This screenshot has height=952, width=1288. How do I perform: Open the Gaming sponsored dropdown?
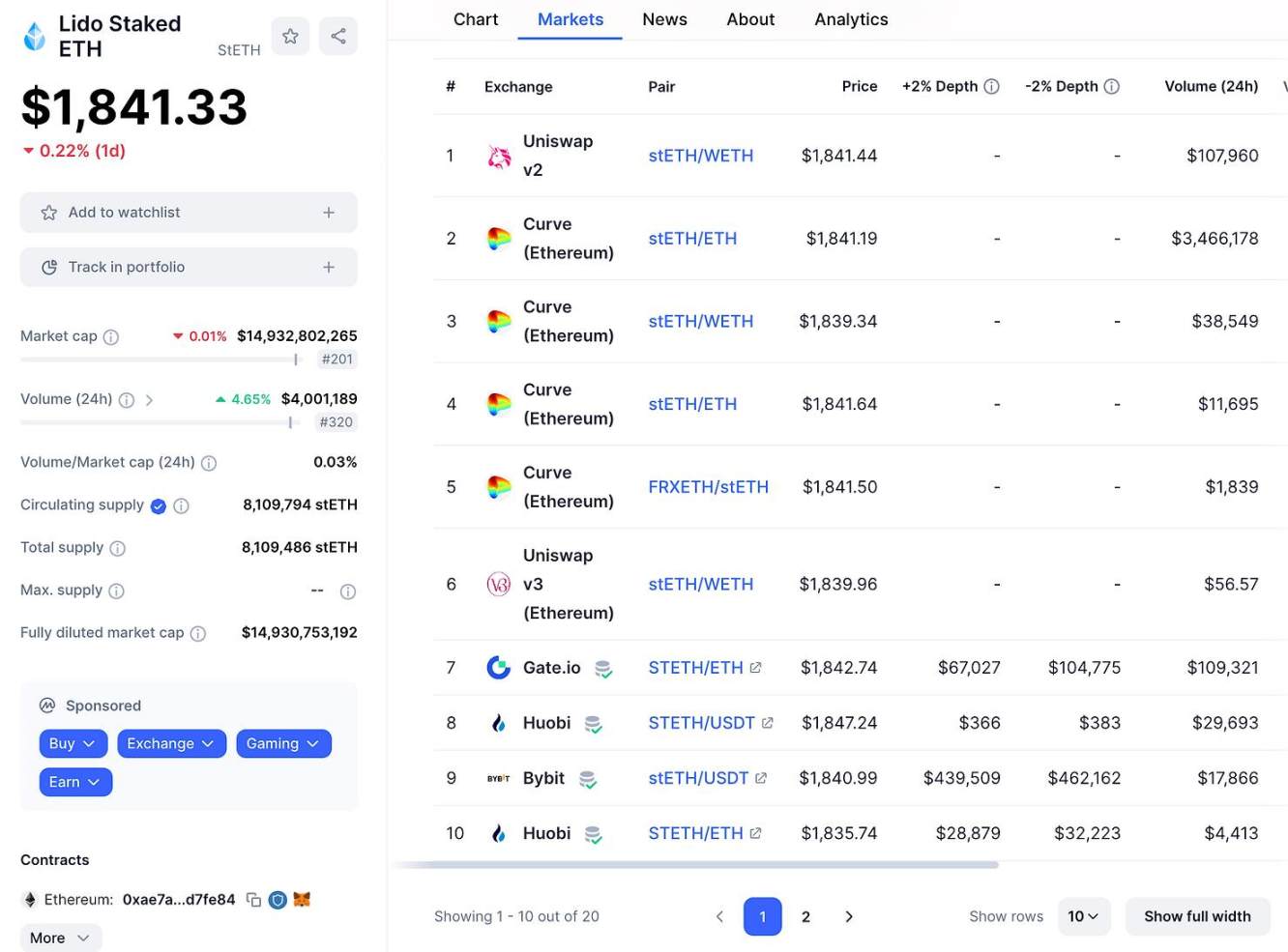click(x=283, y=743)
